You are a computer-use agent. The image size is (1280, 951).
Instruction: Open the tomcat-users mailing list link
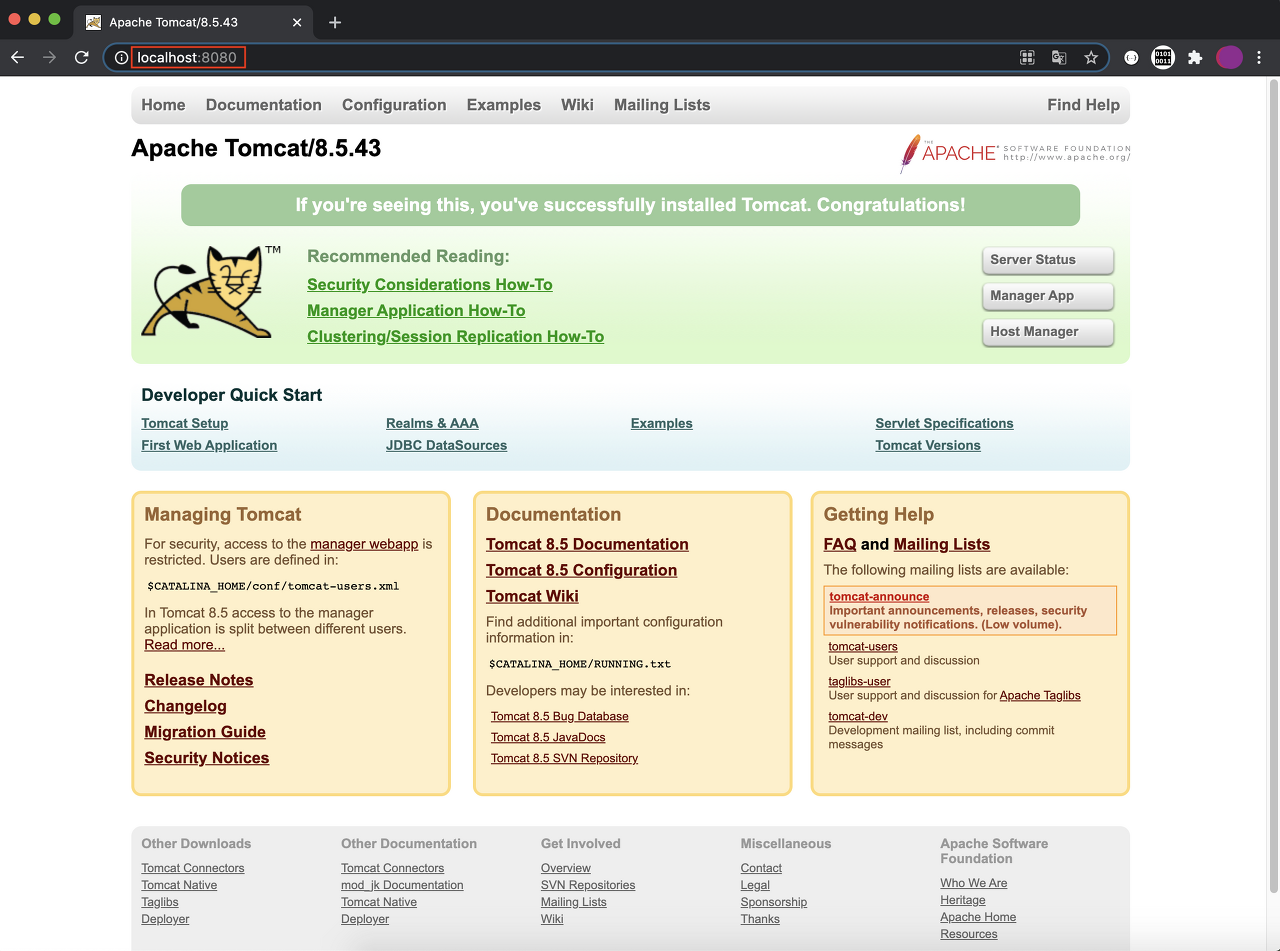pos(863,646)
